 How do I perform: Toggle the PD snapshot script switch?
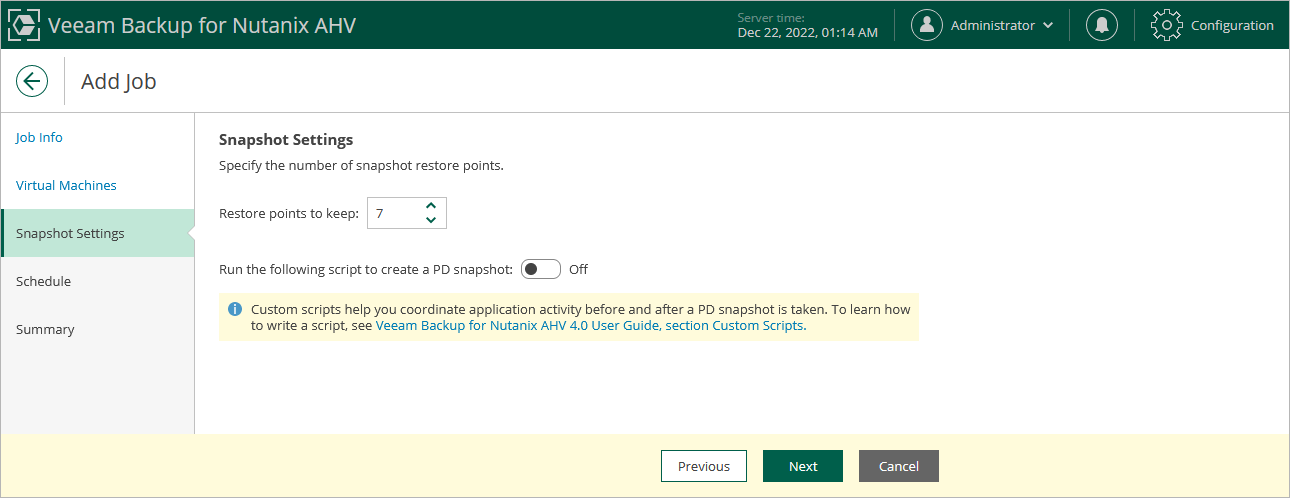(x=541, y=269)
